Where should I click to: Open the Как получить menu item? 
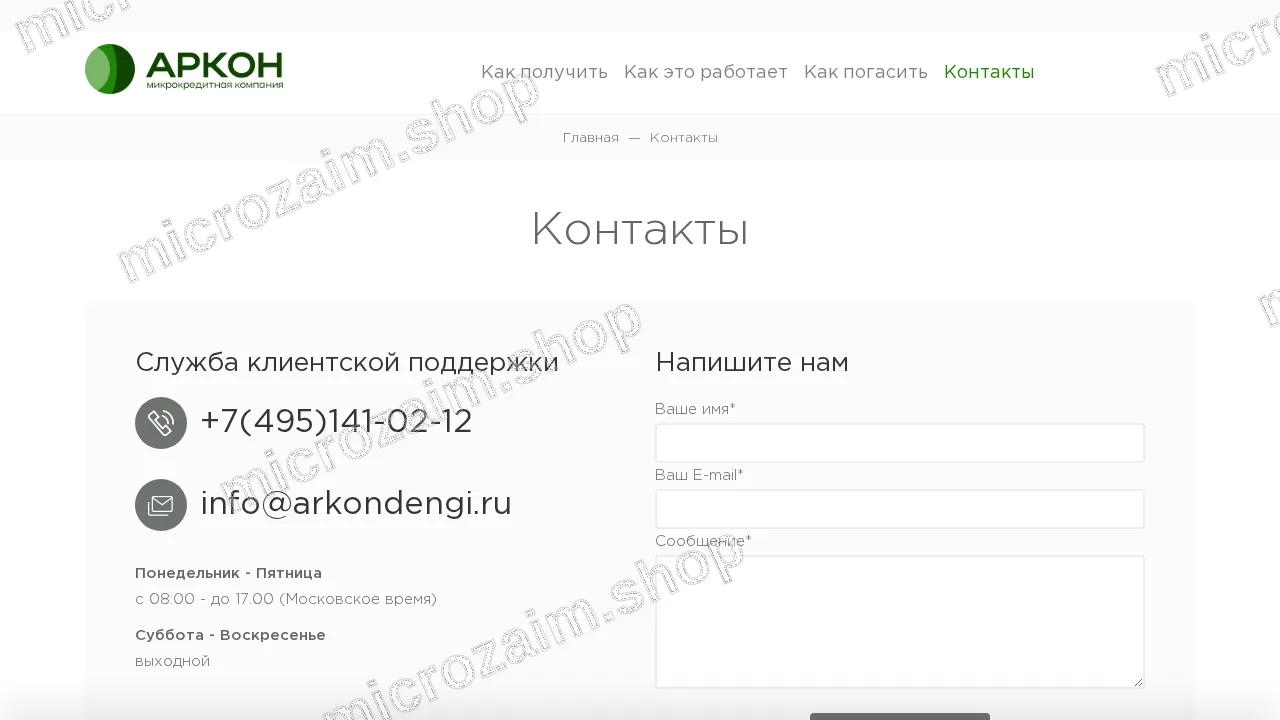[544, 72]
